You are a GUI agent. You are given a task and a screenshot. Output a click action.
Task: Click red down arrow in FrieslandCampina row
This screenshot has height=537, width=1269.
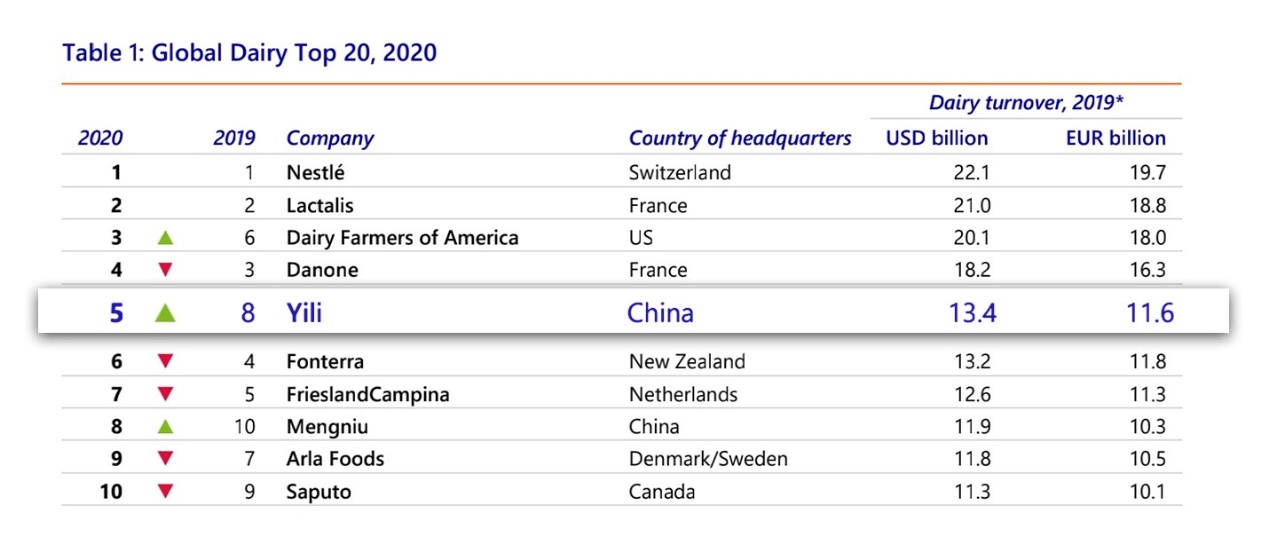tap(166, 394)
